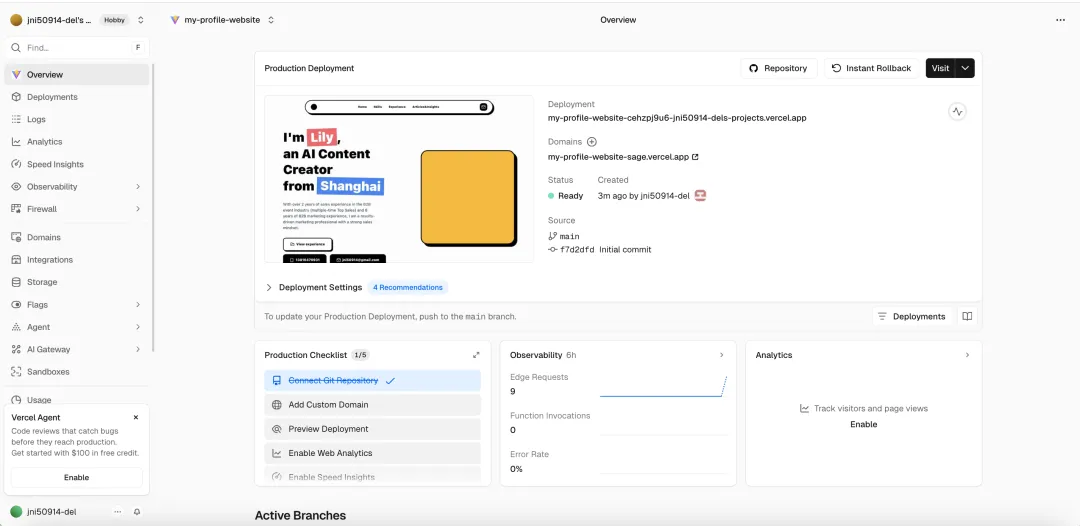The height and width of the screenshot is (526, 1080).
Task: Go to Logs in sidebar
Action: (76, 119)
